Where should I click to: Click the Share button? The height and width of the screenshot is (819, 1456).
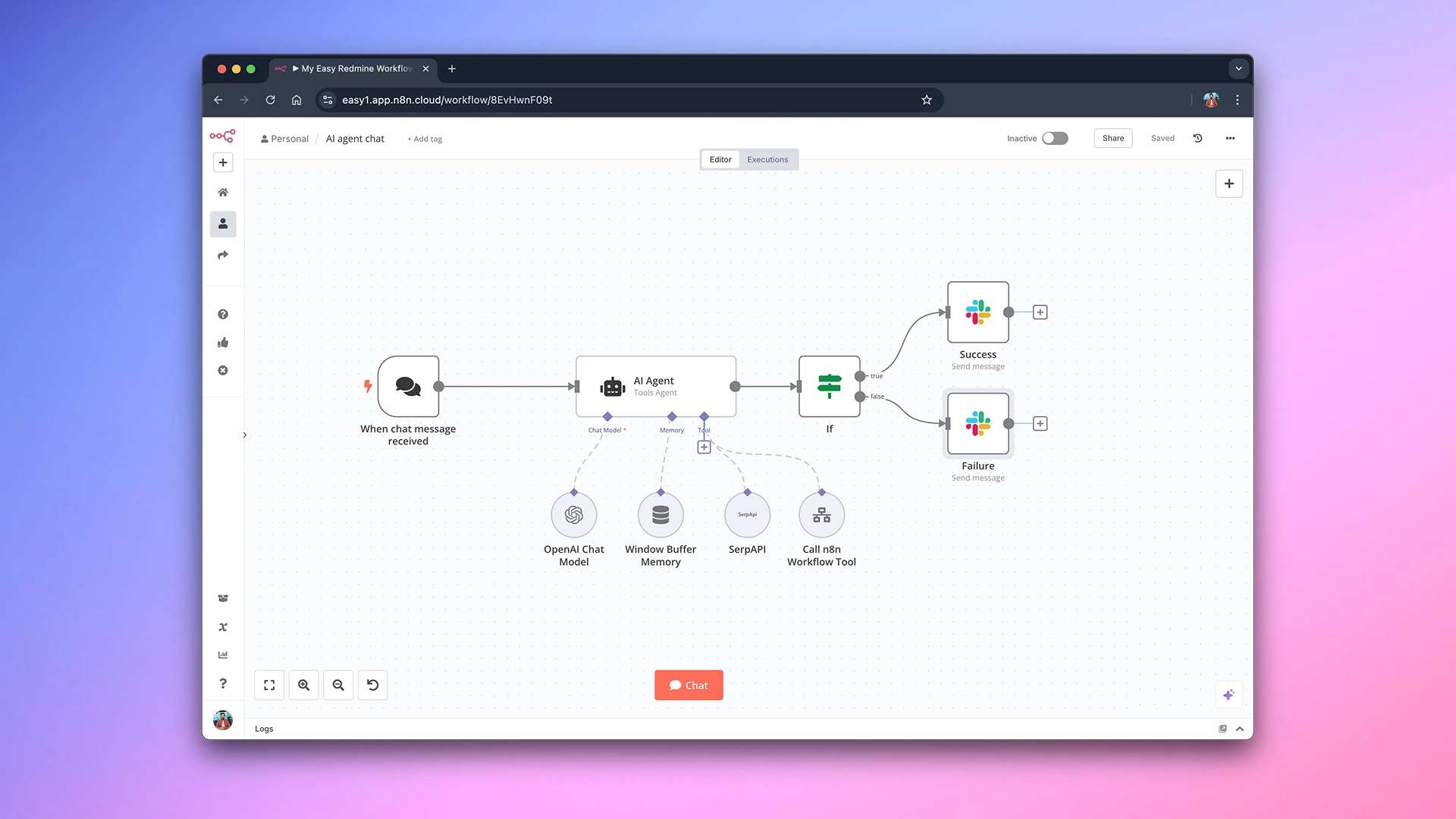(1112, 138)
